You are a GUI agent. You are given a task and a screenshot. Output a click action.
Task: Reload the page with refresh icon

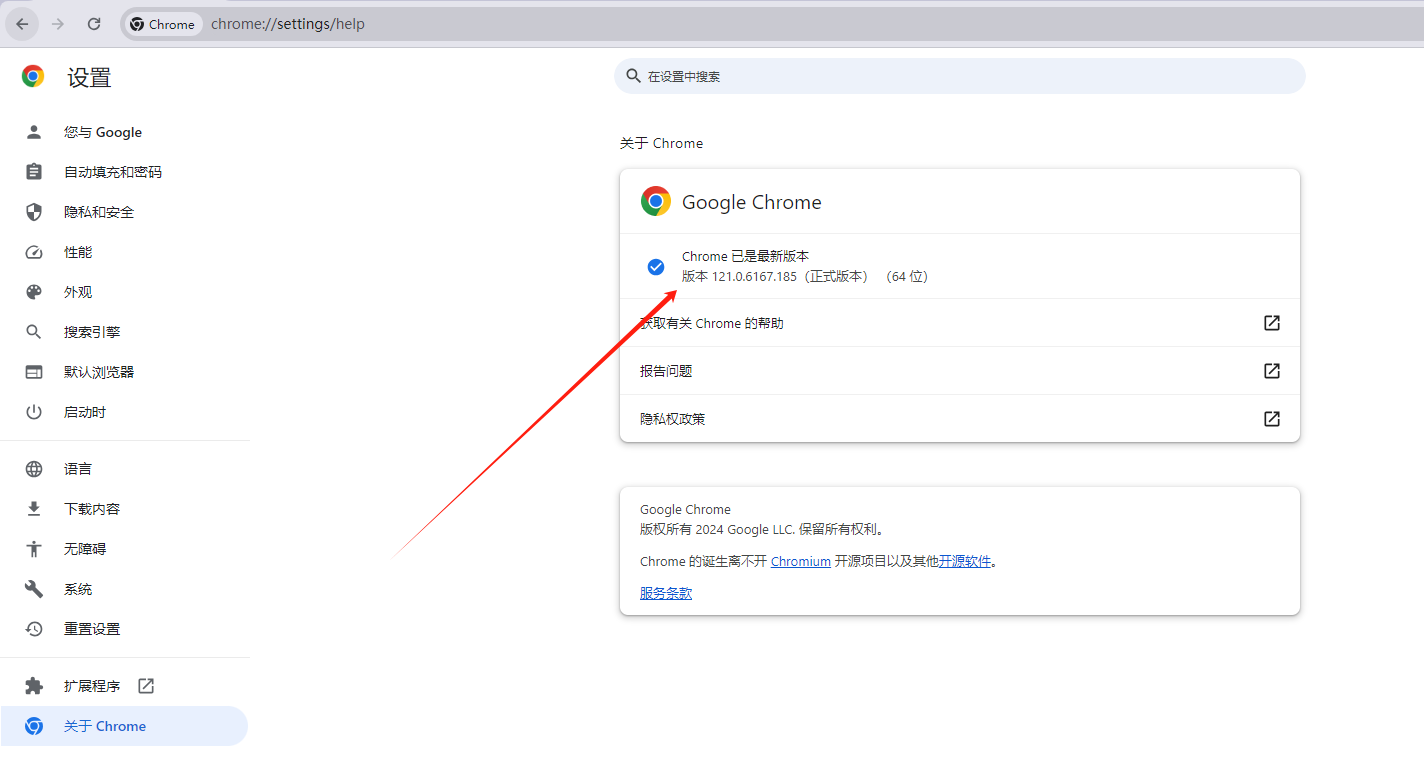point(94,24)
